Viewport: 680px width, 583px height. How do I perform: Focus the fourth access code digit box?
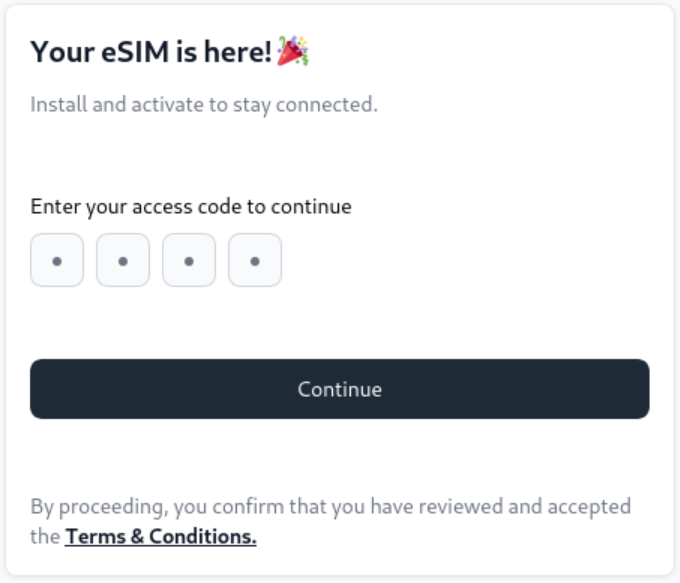[255, 260]
